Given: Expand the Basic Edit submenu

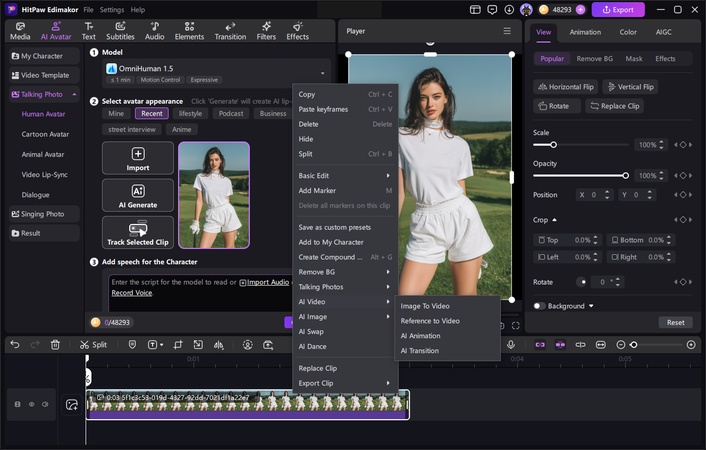Looking at the screenshot, I should point(345,176).
